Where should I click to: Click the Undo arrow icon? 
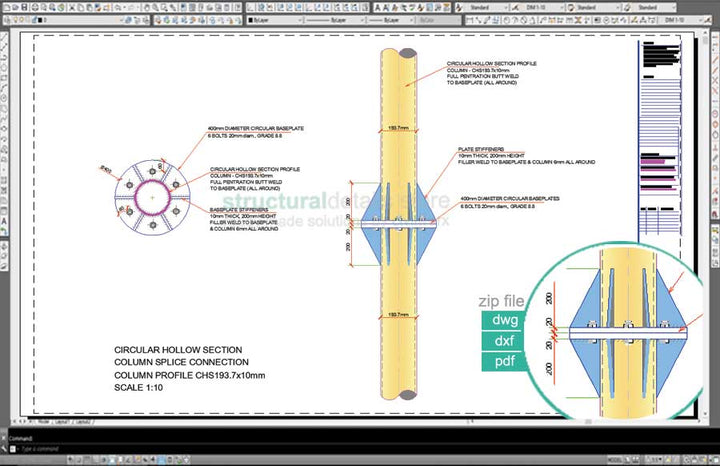coord(118,8)
